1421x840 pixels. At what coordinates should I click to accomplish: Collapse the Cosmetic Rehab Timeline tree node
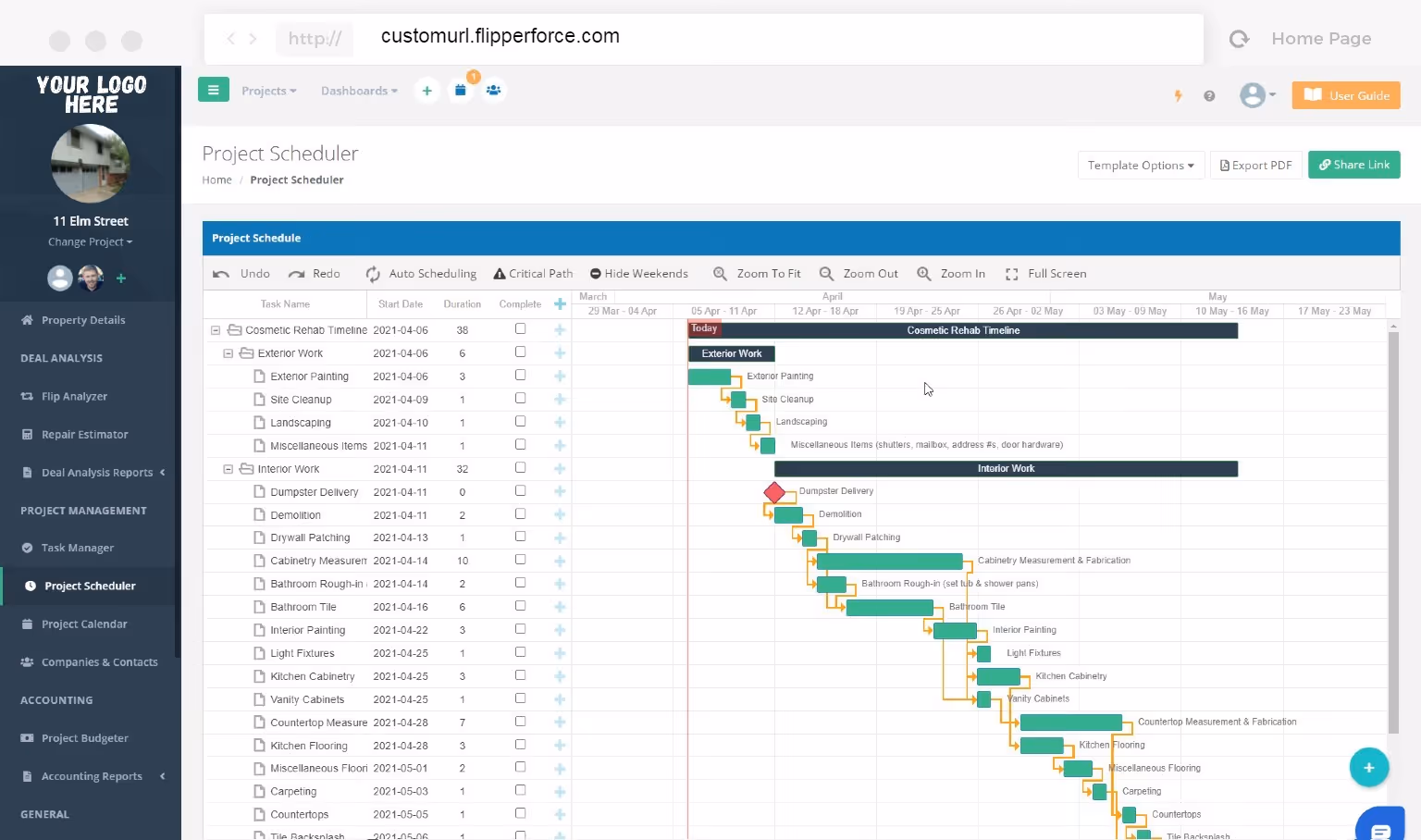[216, 330]
